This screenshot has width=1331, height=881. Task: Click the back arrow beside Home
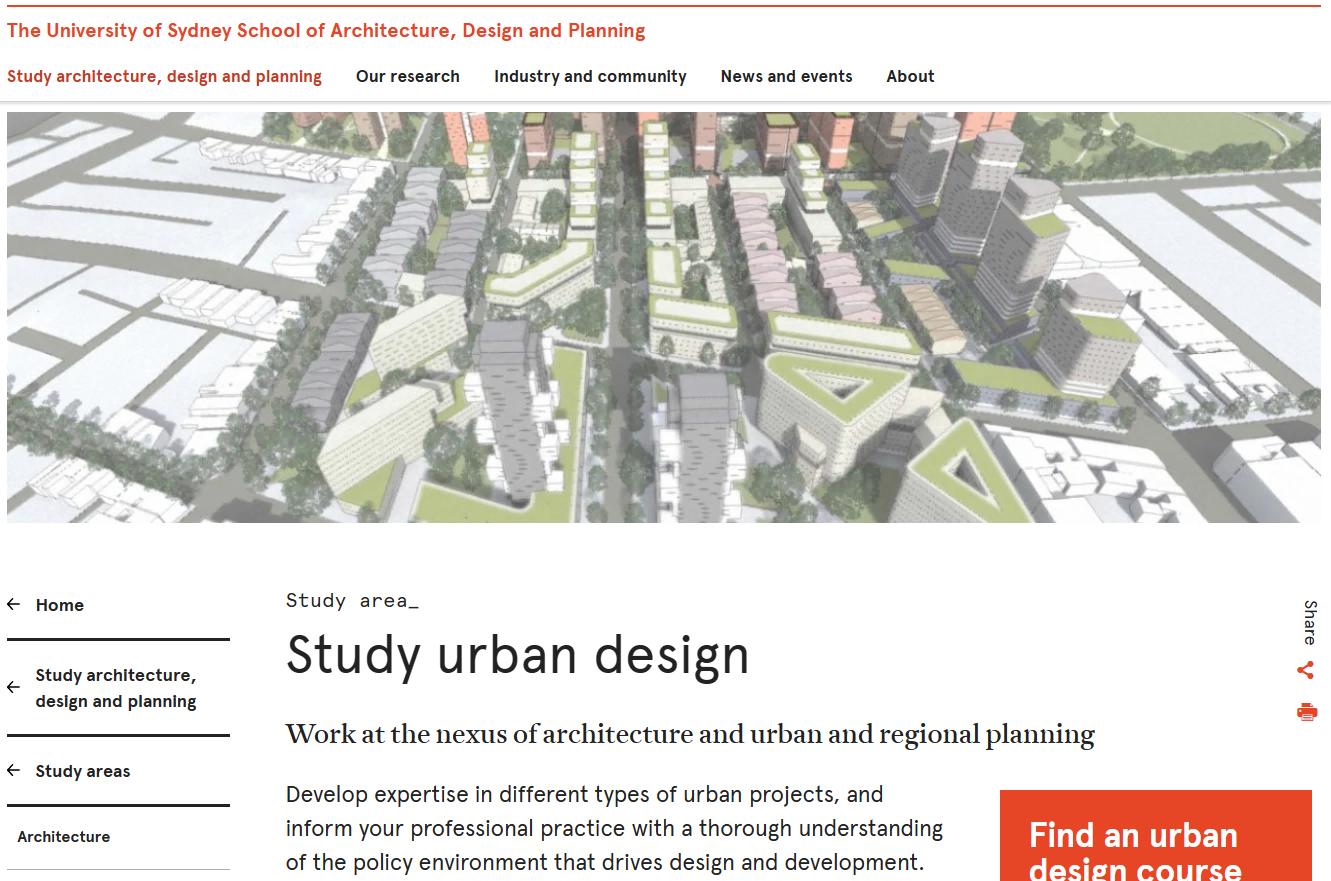point(13,604)
